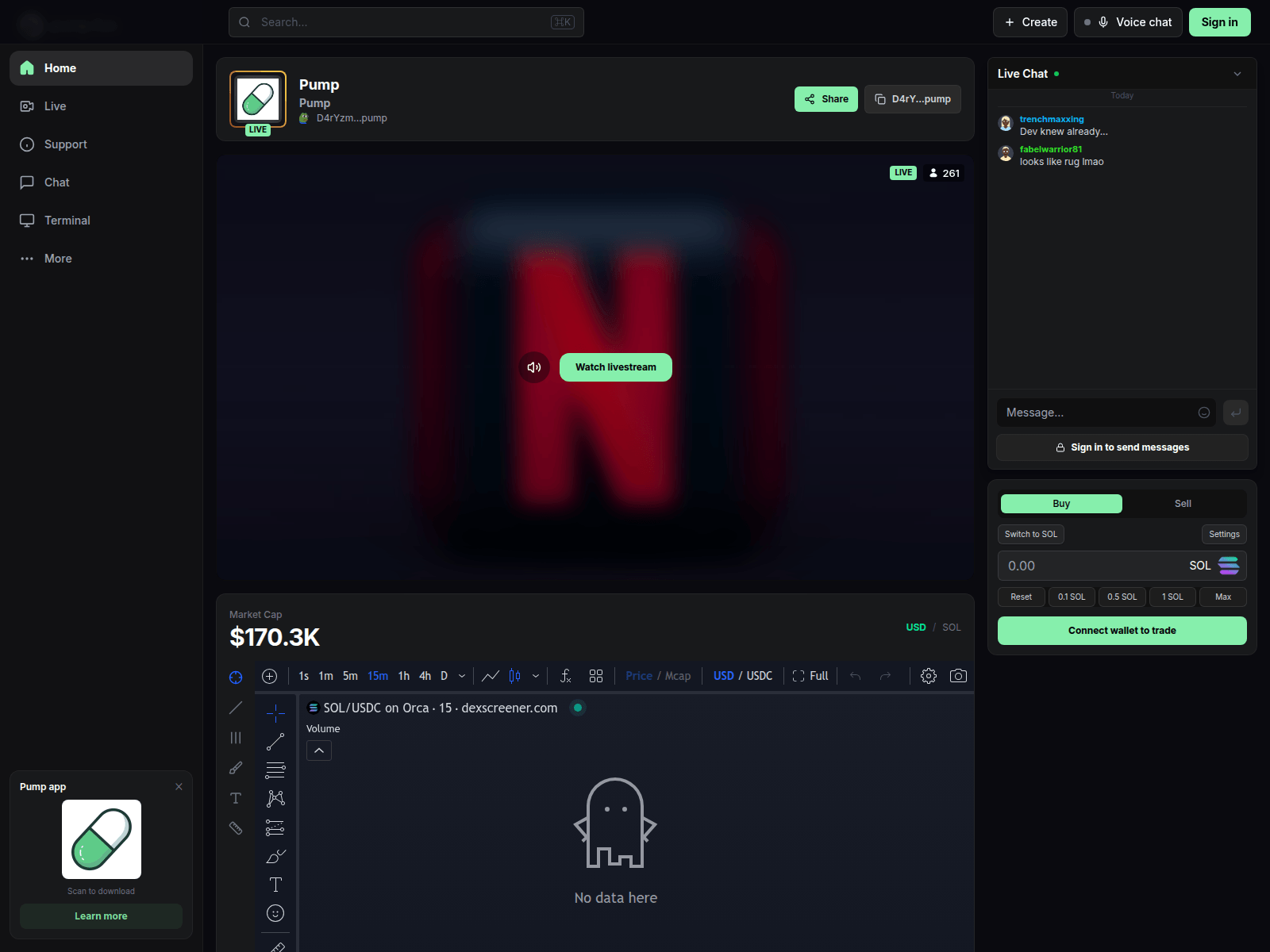Switch market cap display to SOL

click(x=952, y=628)
